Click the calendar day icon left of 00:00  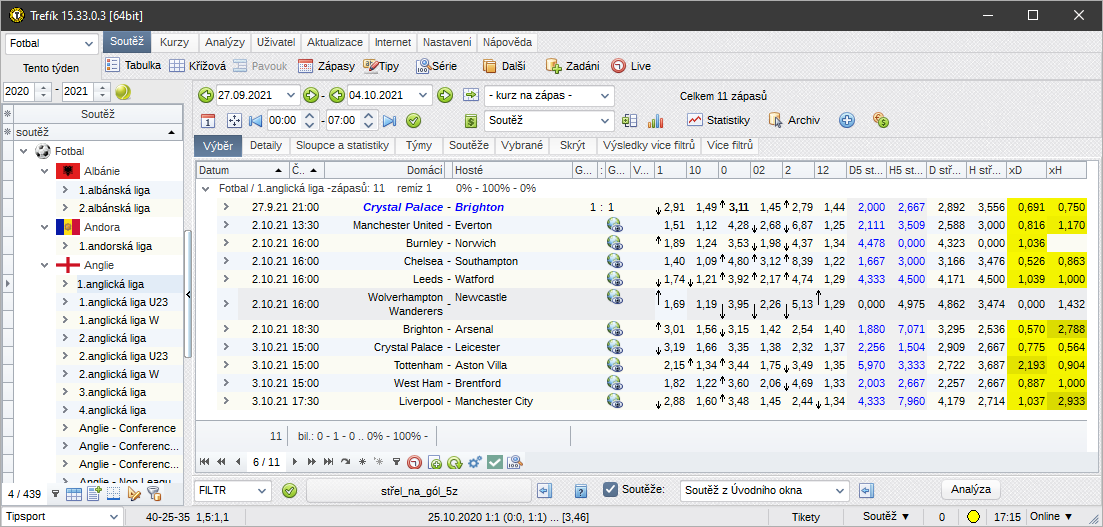tap(208, 121)
